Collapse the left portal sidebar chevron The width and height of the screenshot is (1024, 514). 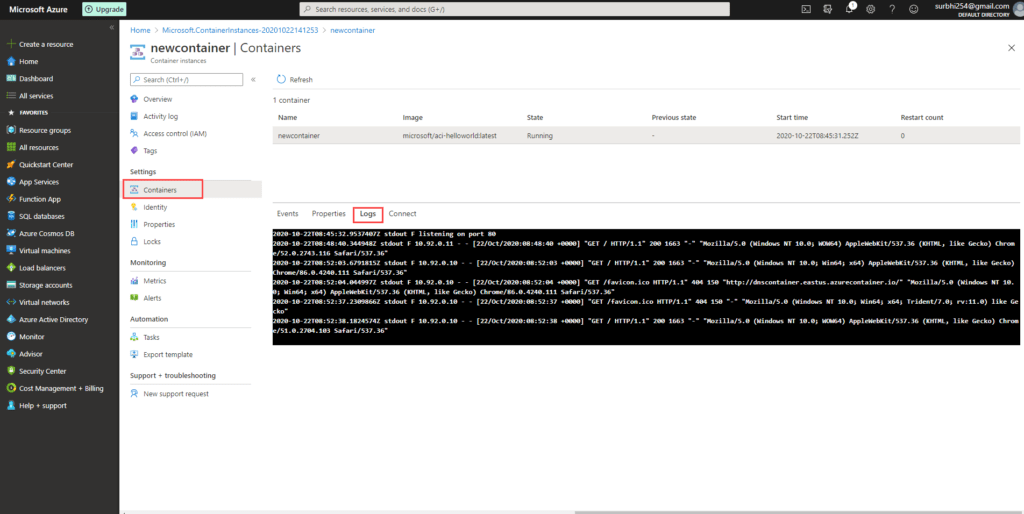click(110, 27)
